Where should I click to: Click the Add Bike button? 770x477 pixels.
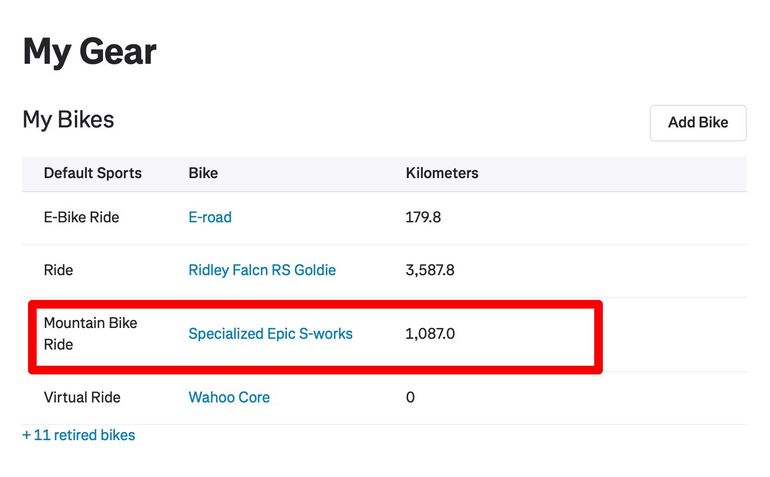click(698, 123)
